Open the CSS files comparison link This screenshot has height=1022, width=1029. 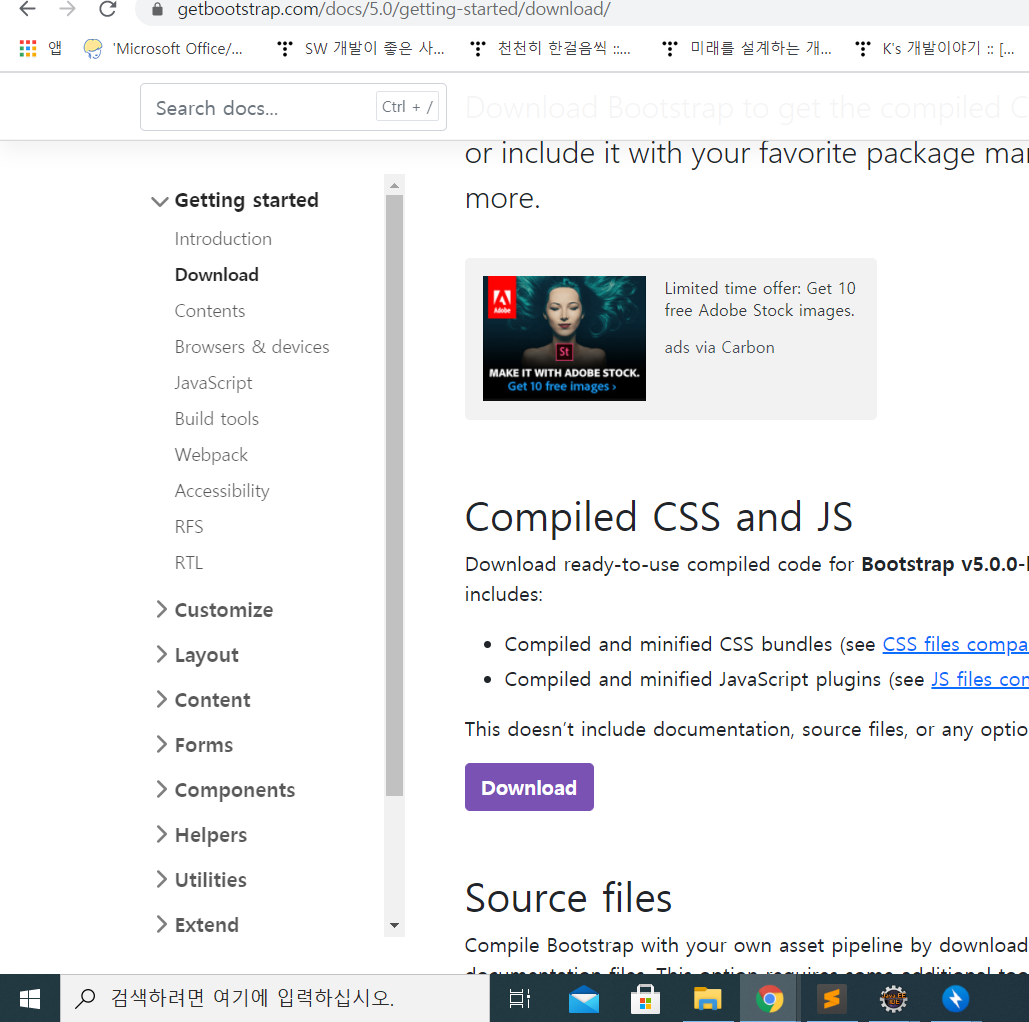(x=956, y=645)
